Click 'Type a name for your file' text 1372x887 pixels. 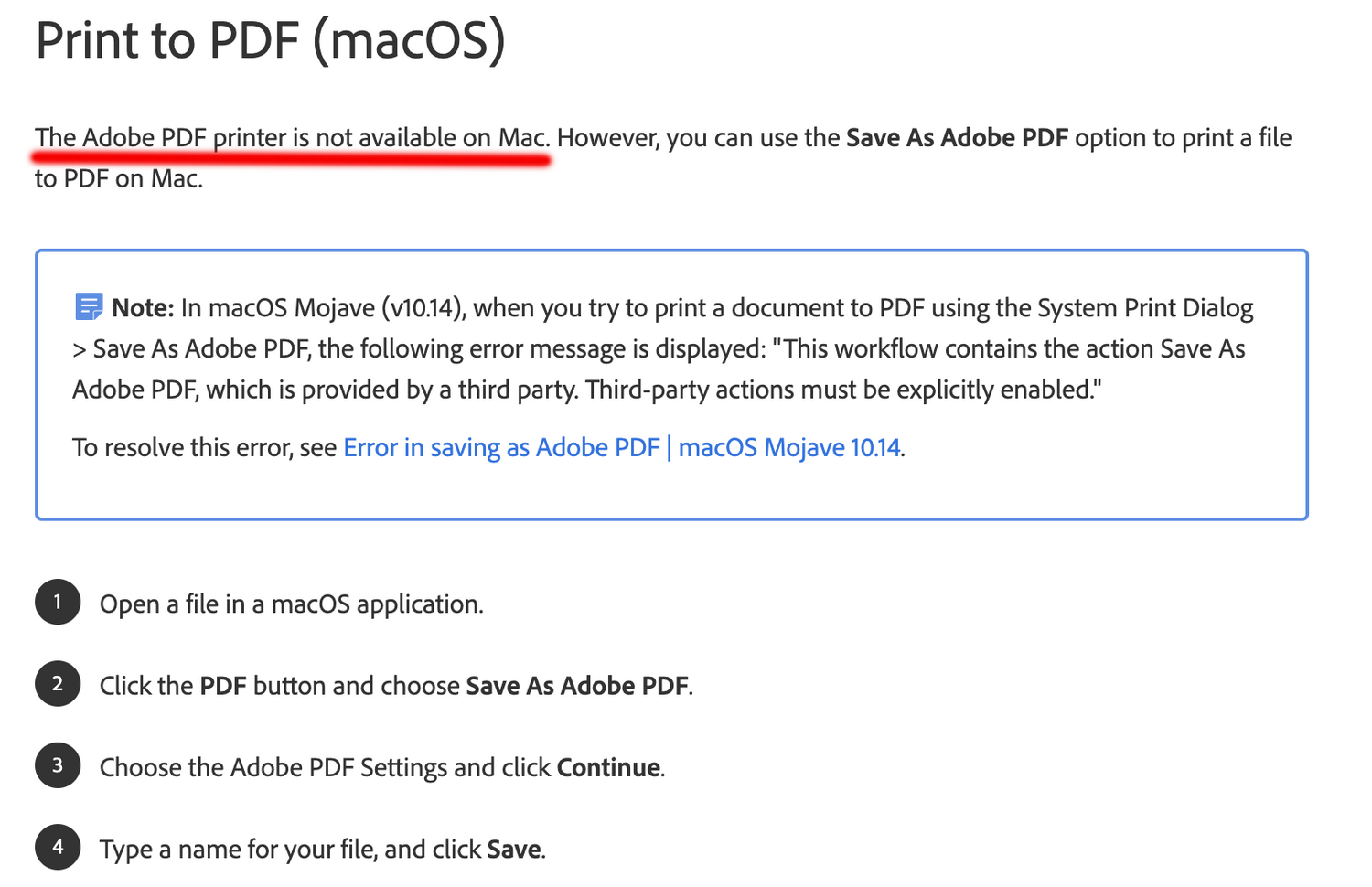(x=238, y=850)
